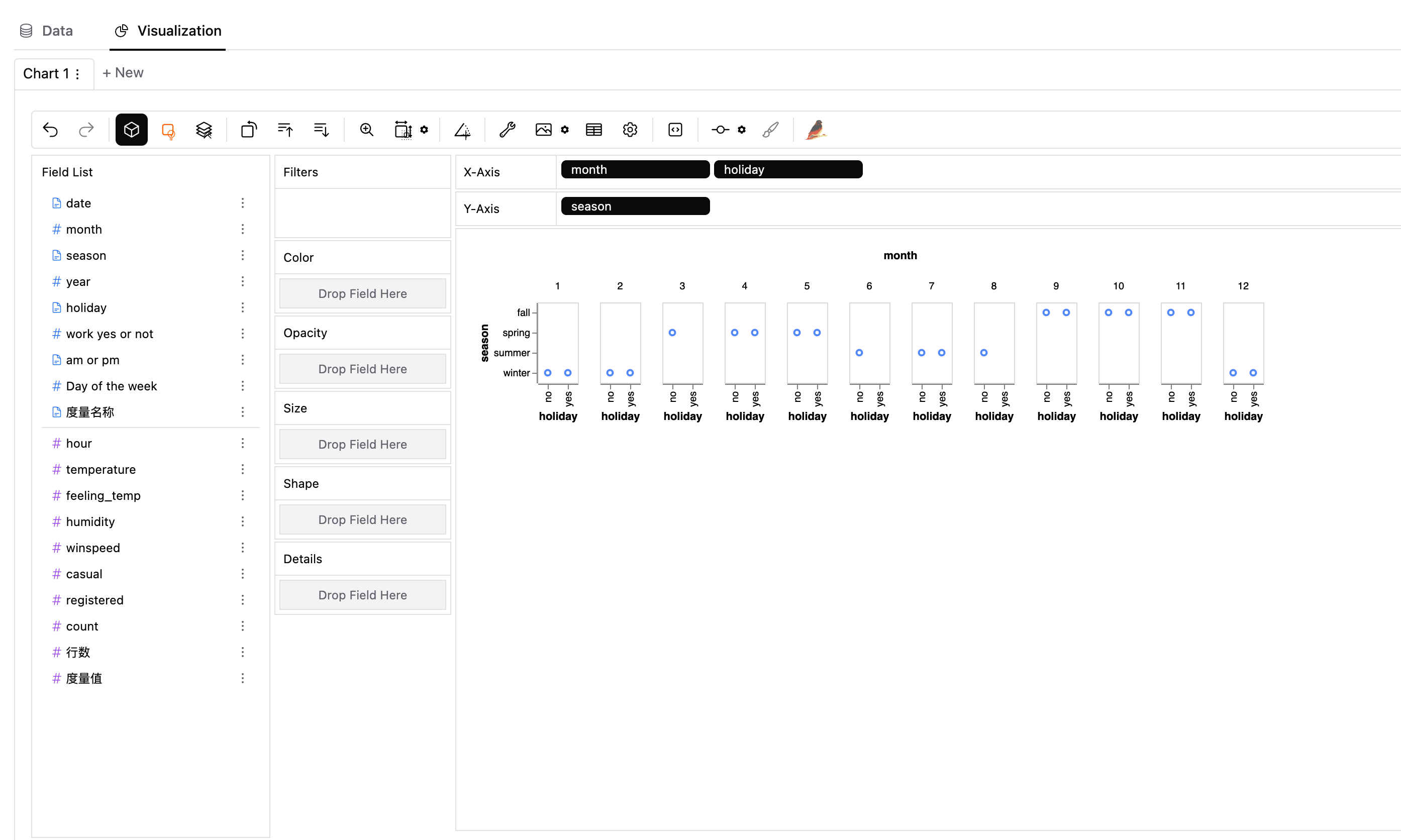Screen dimensions: 1401x840
Task: Toggle the zoom magnifier tool
Action: [367, 130]
